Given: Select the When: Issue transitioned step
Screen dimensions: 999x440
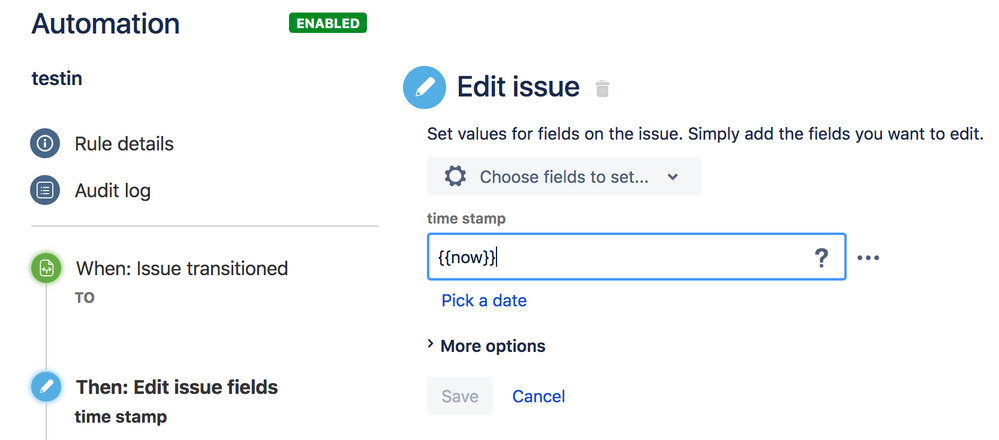Looking at the screenshot, I should point(182,268).
